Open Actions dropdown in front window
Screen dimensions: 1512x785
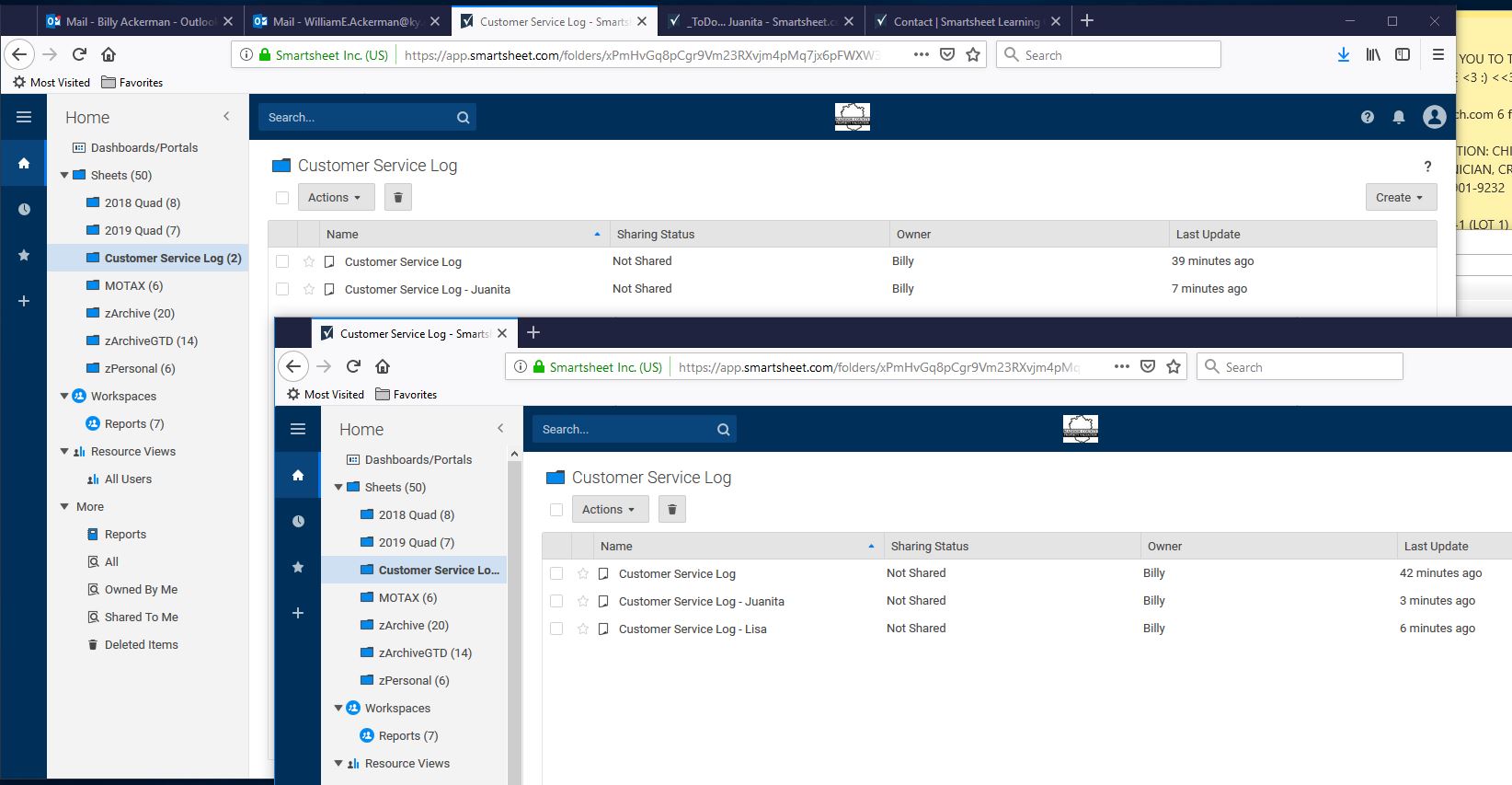pos(610,509)
